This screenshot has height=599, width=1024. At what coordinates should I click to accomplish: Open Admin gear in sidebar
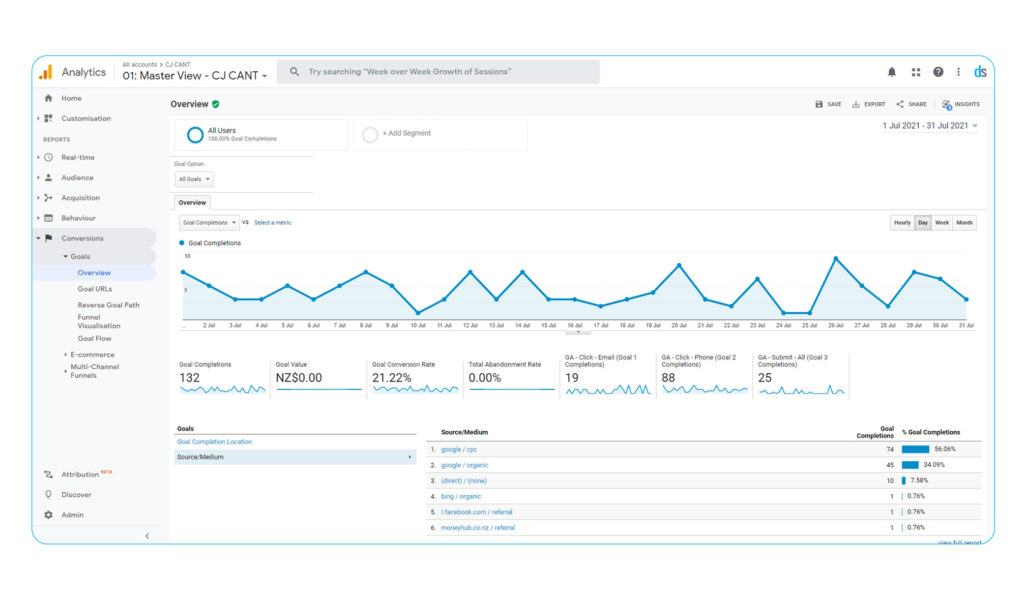[x=48, y=515]
